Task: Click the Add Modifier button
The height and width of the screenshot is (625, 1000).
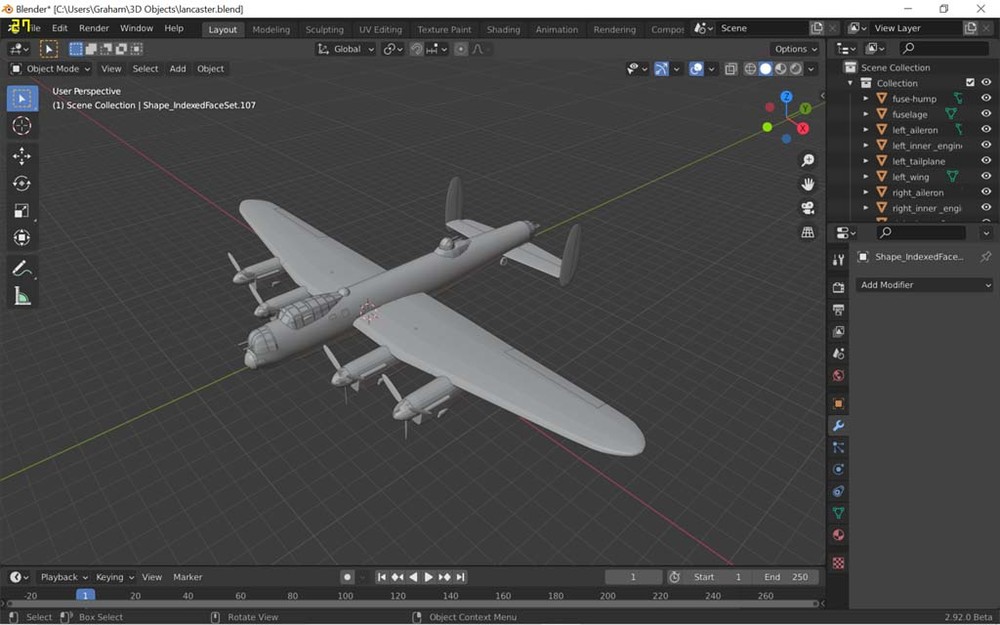Action: (x=922, y=285)
